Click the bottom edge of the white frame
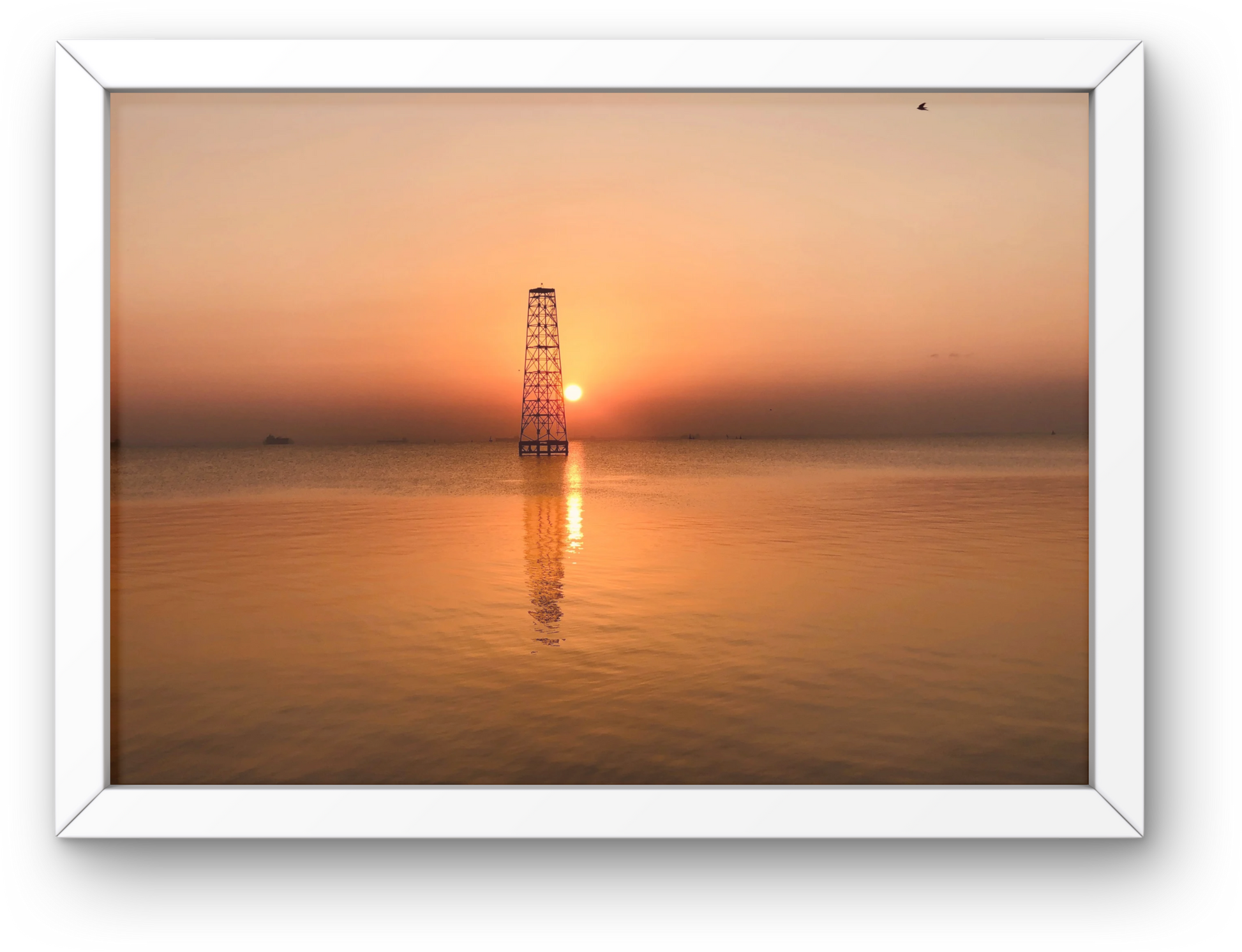This screenshot has height=952, width=1242. (599, 812)
